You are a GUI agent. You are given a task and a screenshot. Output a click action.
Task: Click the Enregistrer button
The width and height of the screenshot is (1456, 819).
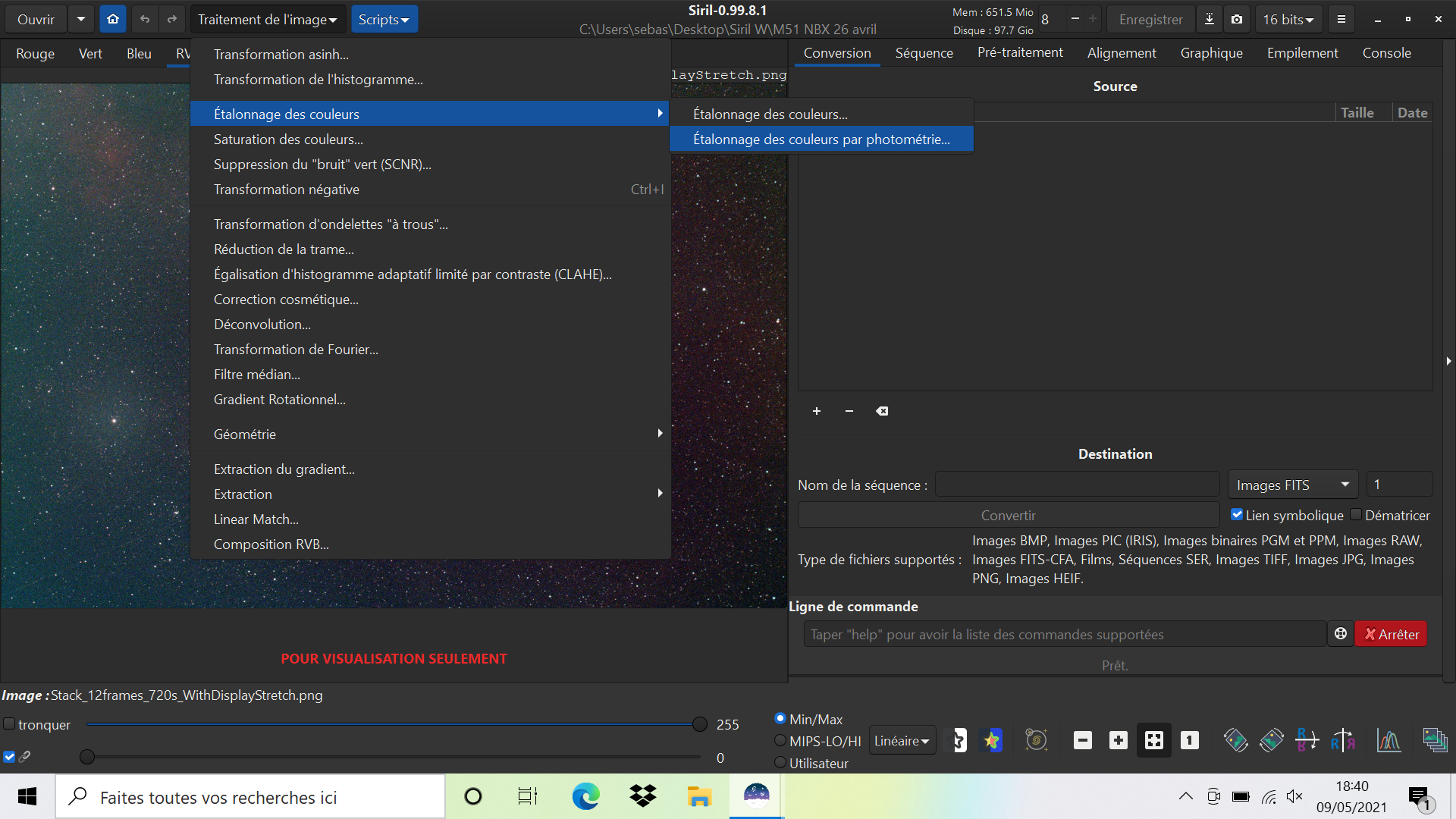(x=1150, y=19)
